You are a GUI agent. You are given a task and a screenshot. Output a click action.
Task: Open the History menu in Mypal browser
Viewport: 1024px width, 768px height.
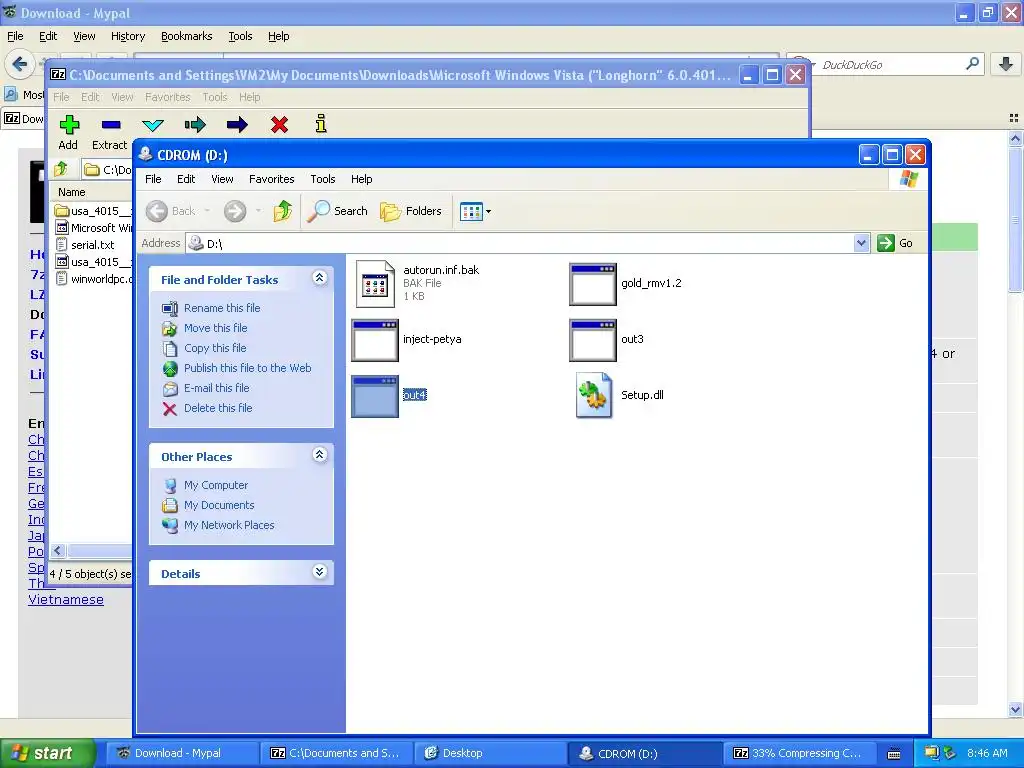(x=128, y=37)
